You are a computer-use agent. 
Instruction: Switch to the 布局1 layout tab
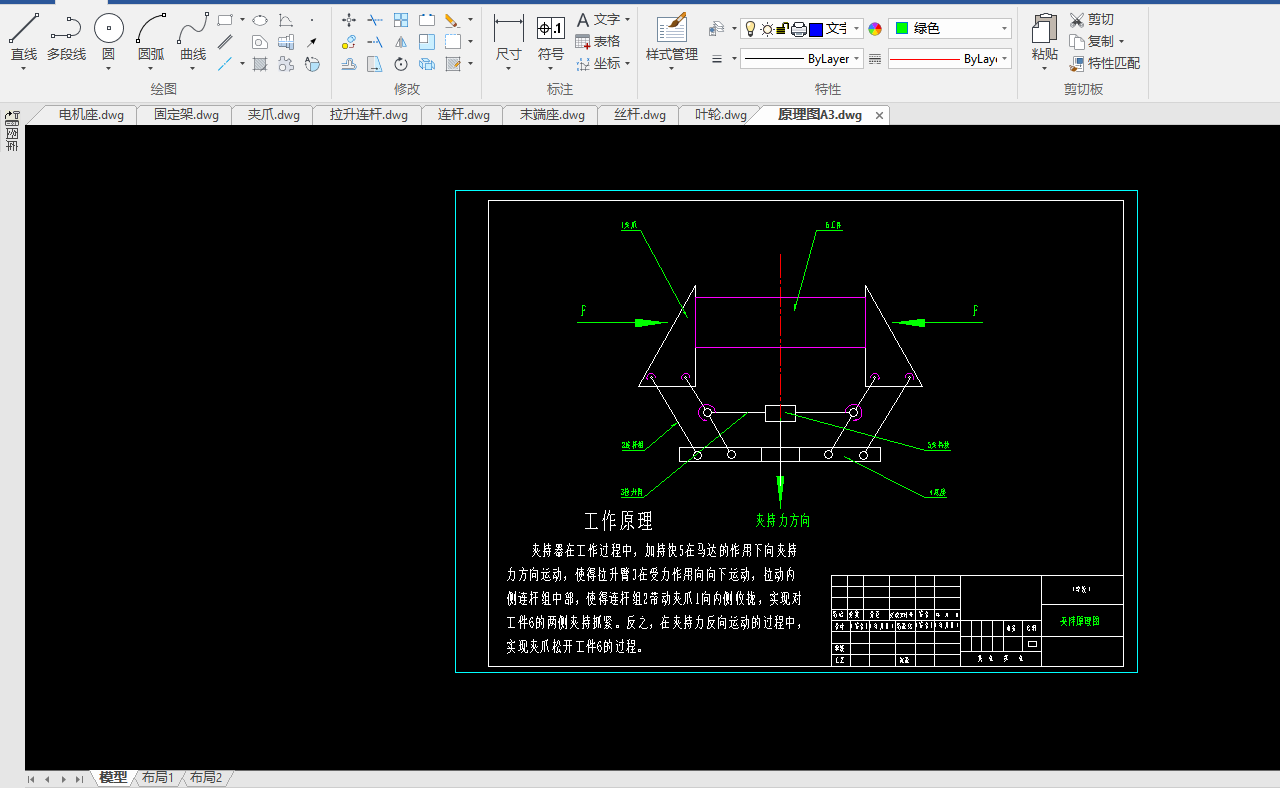click(158, 777)
